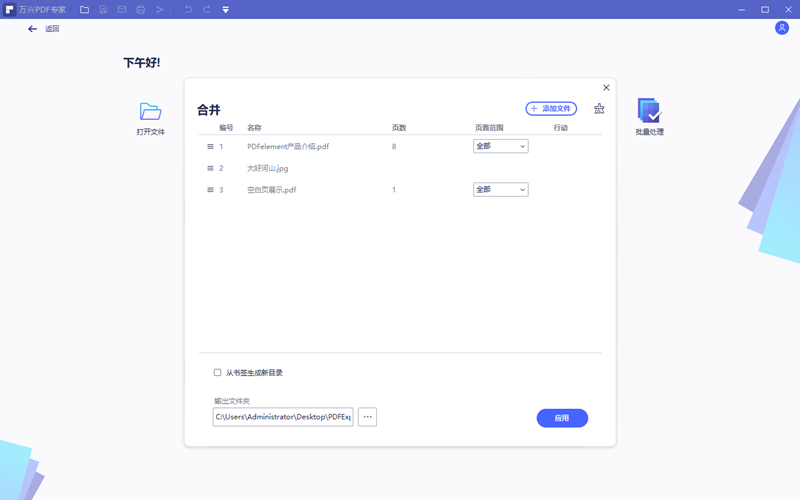Click the 添加文件 button
This screenshot has height=500, width=800.
click(551, 108)
